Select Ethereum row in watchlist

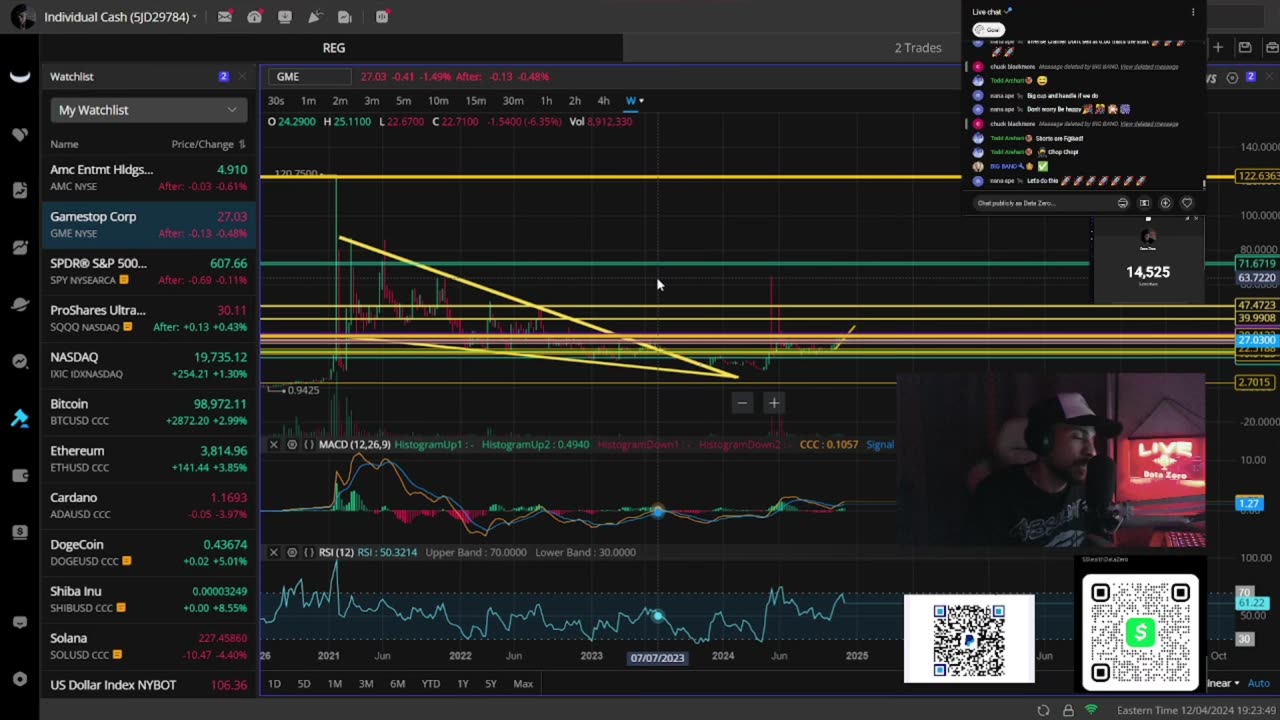pyautogui.click(x=148, y=458)
